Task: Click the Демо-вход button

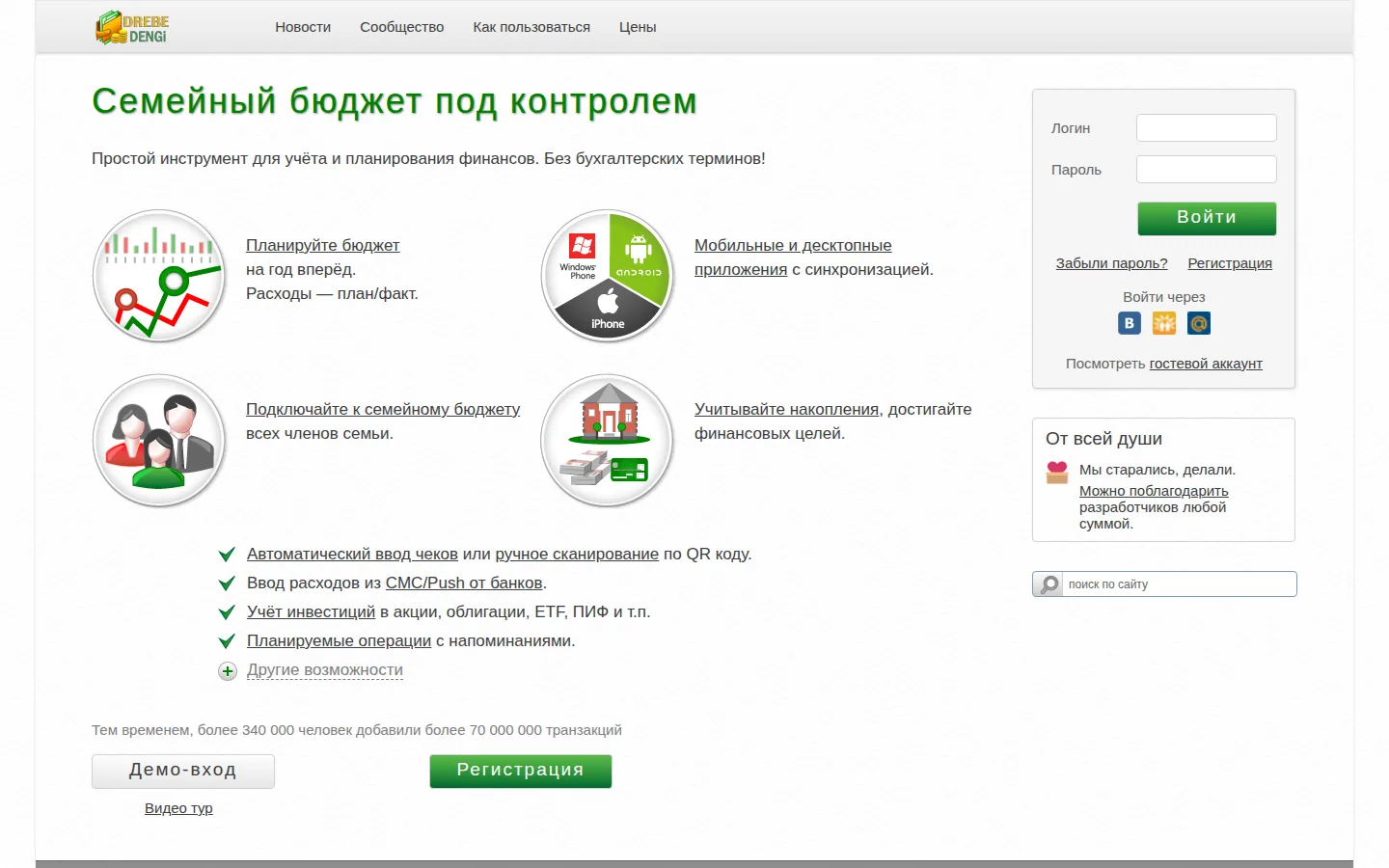Action: pyautogui.click(x=183, y=771)
